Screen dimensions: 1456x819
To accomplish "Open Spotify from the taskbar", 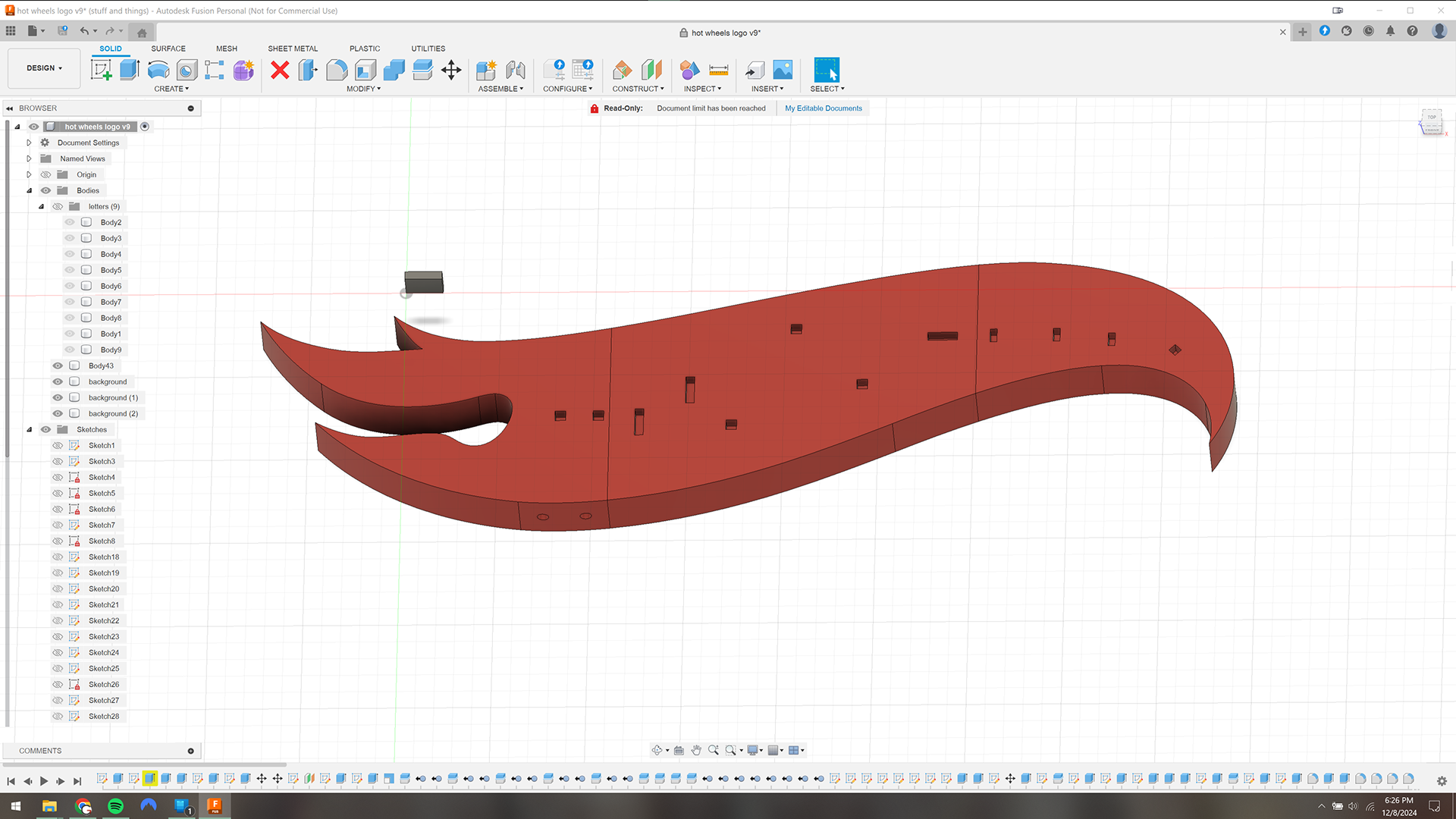I will pos(115,805).
